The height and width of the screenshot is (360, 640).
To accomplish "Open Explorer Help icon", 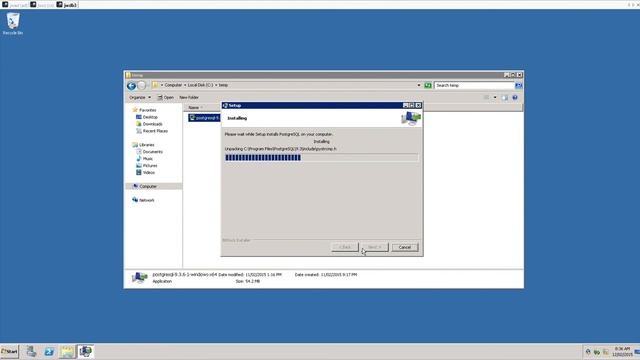I will (515, 98).
